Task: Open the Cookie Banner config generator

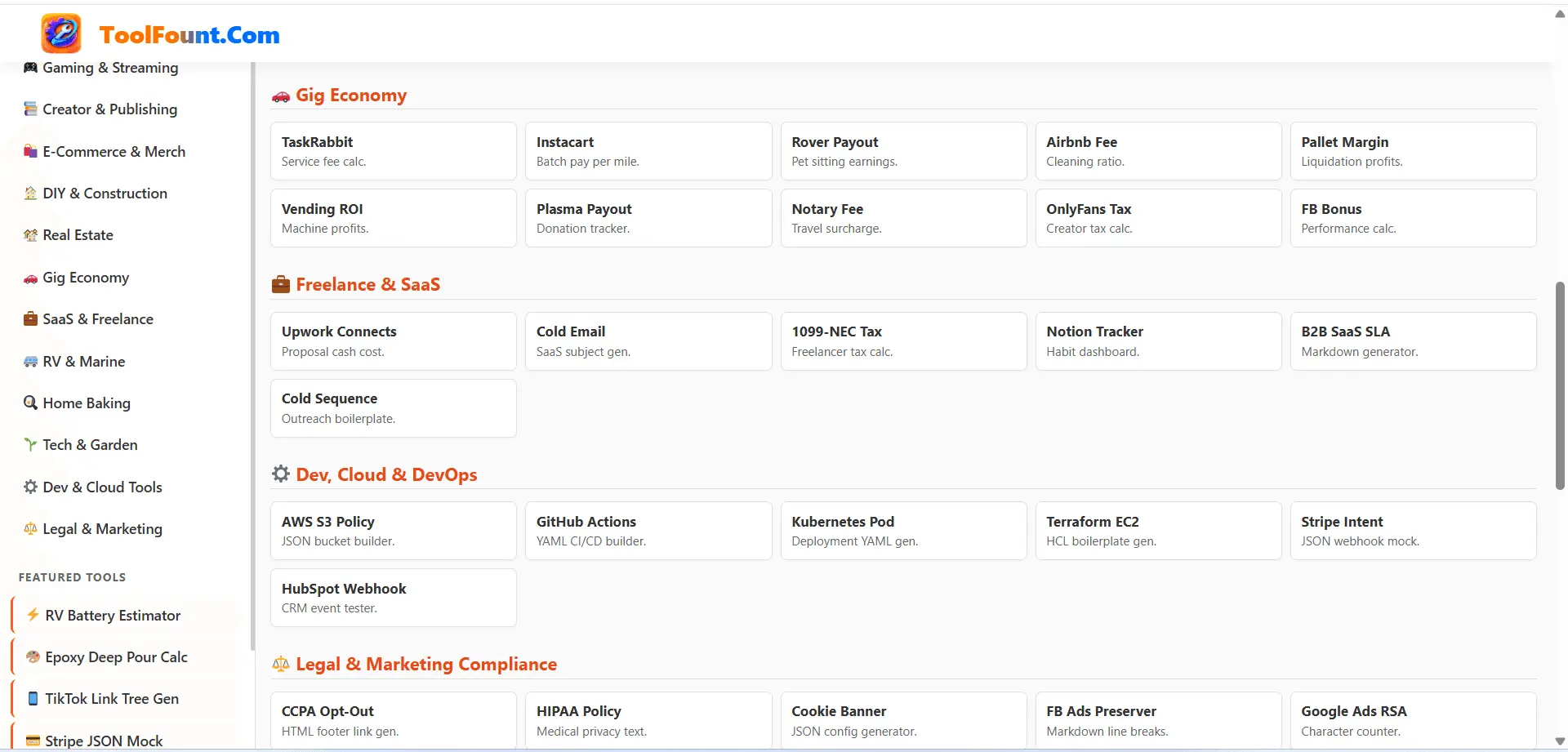Action: click(x=903, y=721)
